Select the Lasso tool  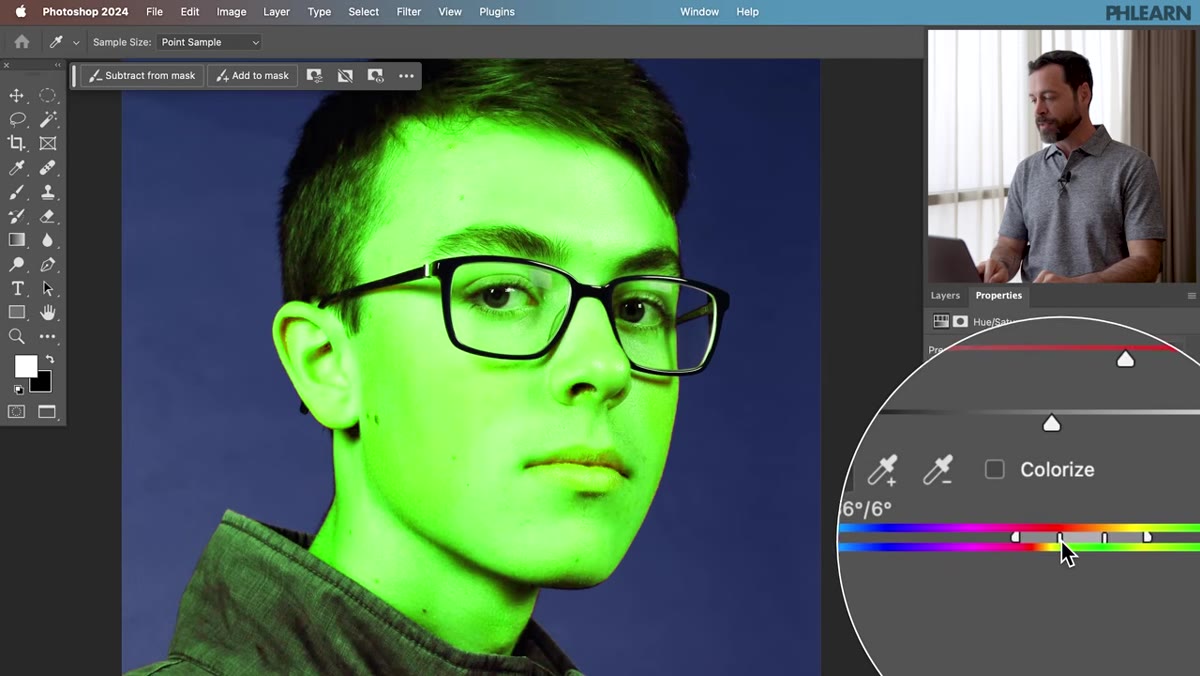(17, 119)
